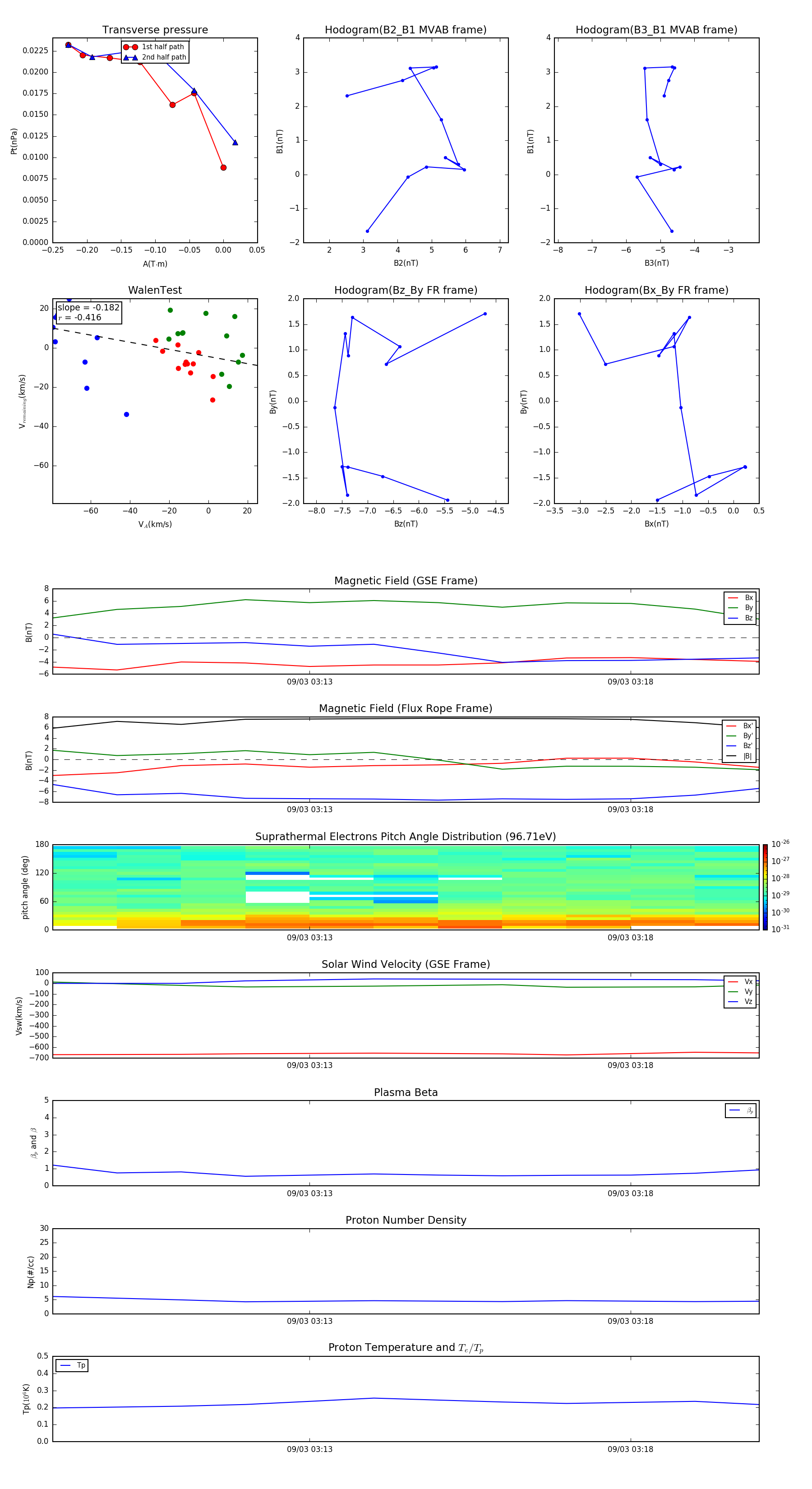
Task: Click the 'V_A(km/s)' axis label under WalenTest
Action: (155, 524)
